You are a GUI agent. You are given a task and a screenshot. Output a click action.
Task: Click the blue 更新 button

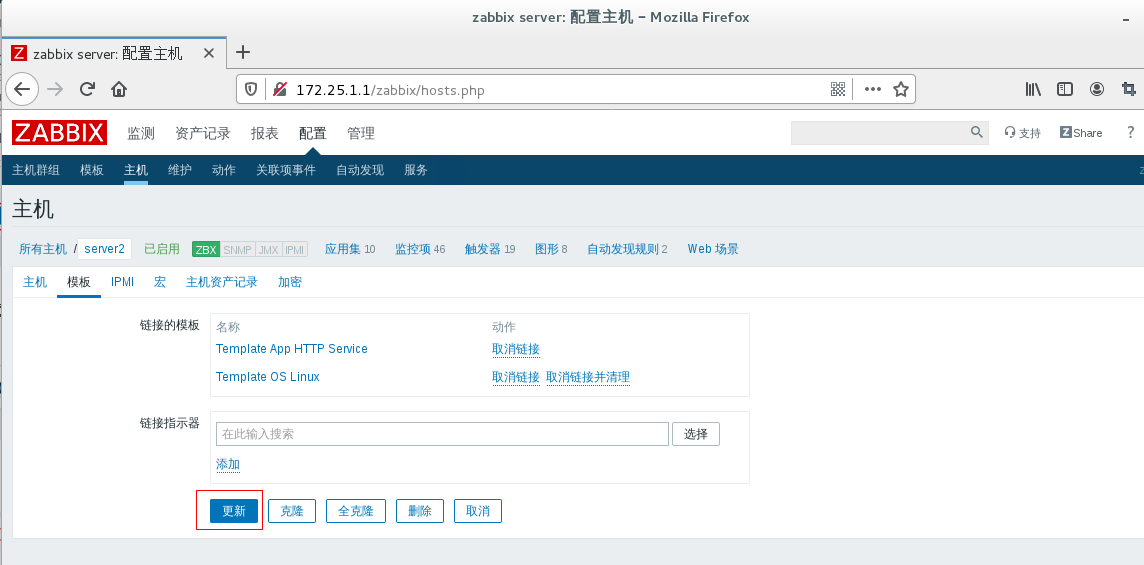pos(234,511)
